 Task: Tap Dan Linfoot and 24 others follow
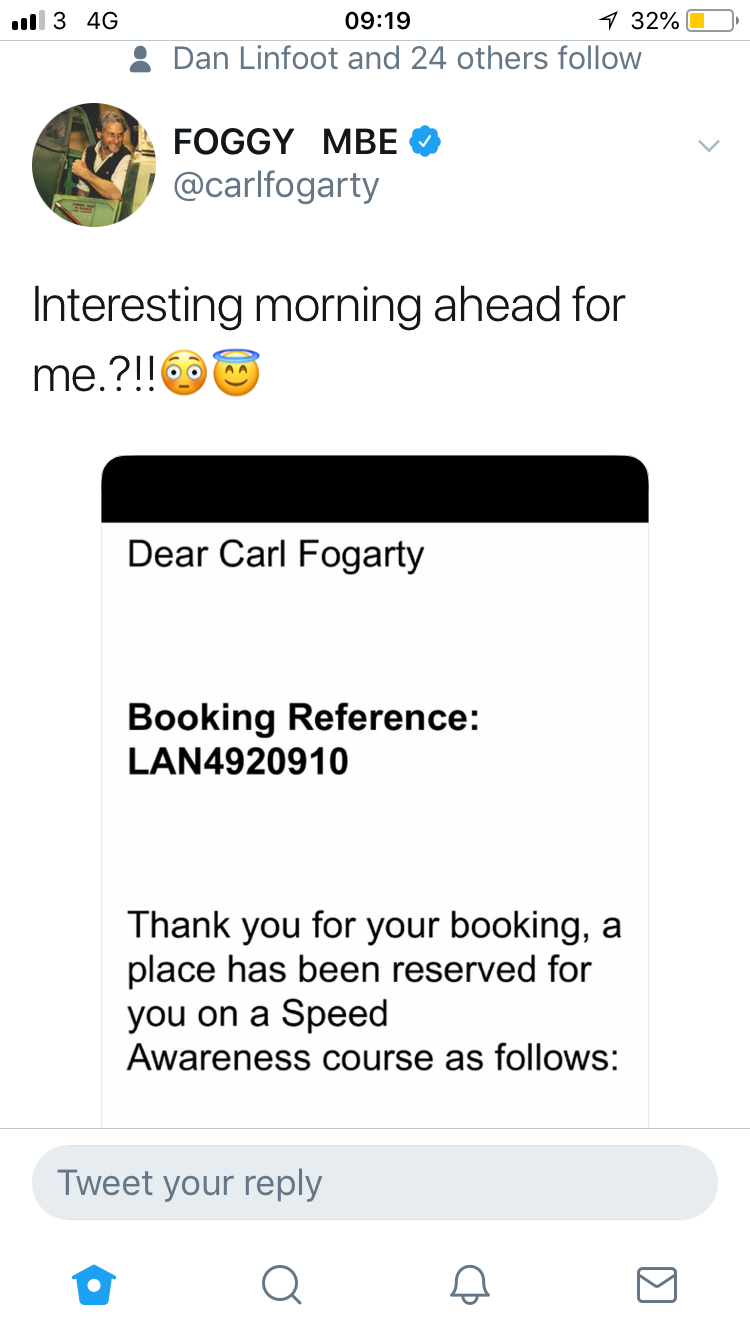coord(407,58)
